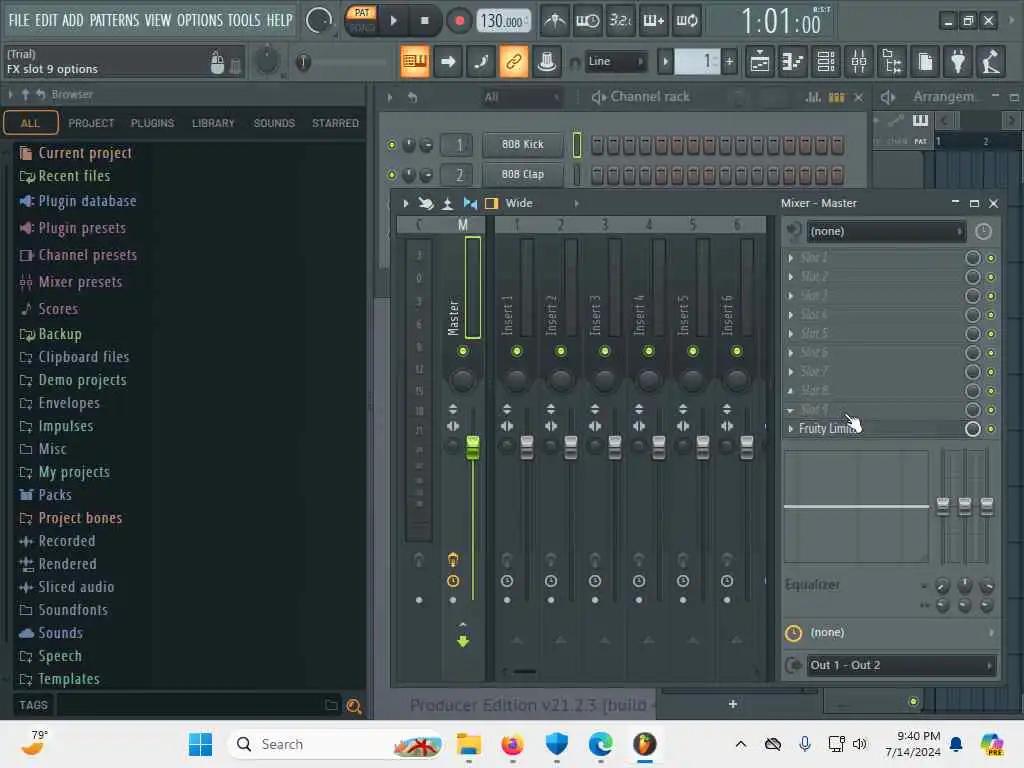Click the 808 Kick channel button
This screenshot has width=1024, height=768.
[522, 144]
